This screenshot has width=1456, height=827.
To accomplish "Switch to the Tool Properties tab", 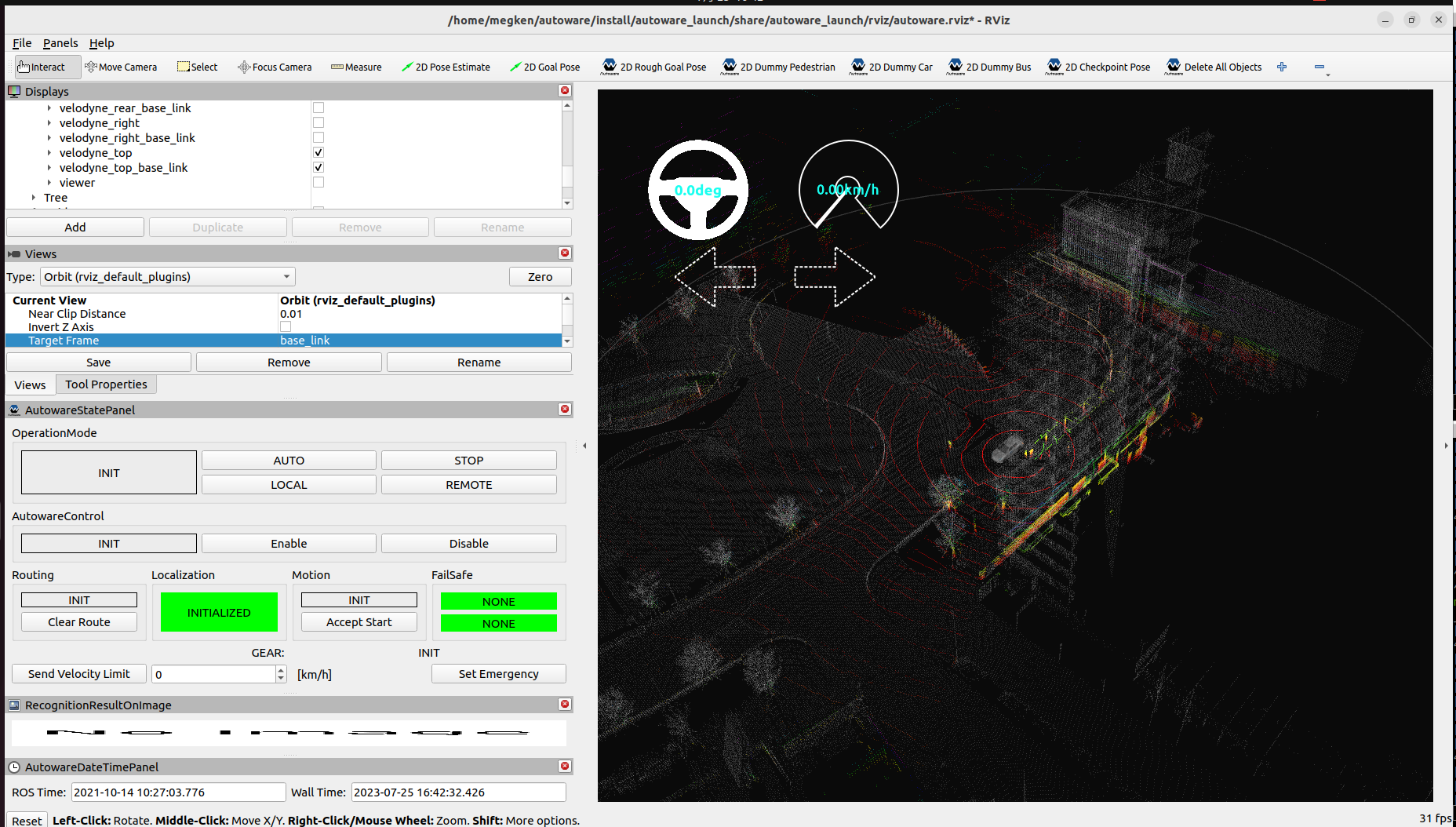I will 106,384.
